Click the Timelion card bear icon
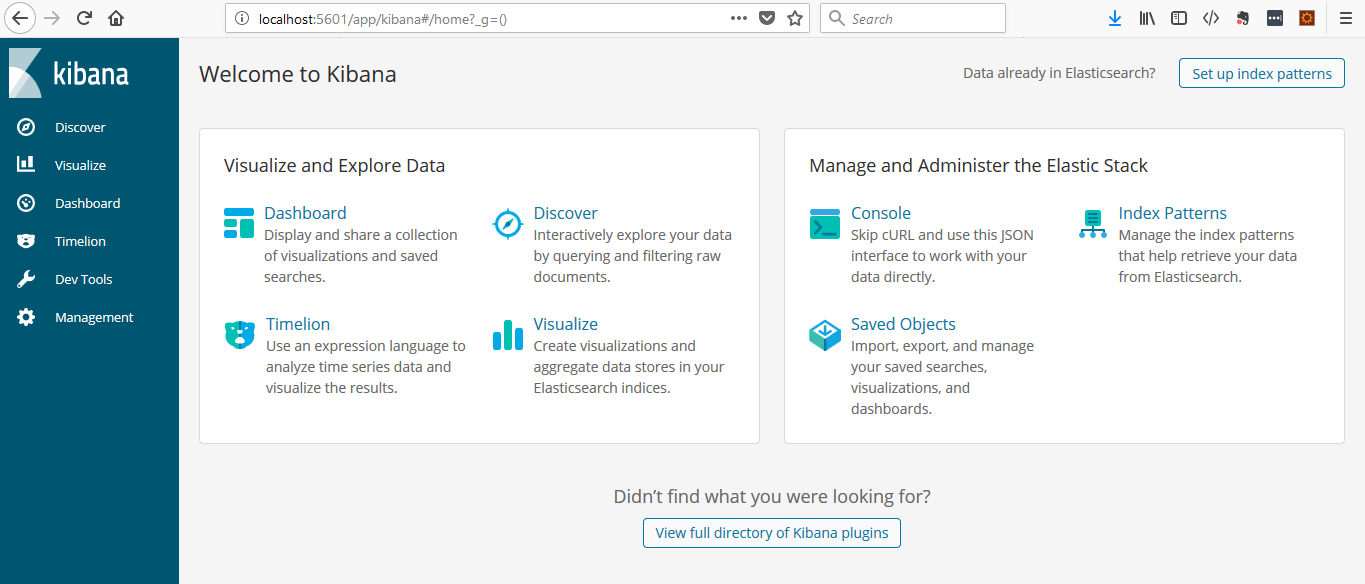The height and width of the screenshot is (584, 1365). 240,335
